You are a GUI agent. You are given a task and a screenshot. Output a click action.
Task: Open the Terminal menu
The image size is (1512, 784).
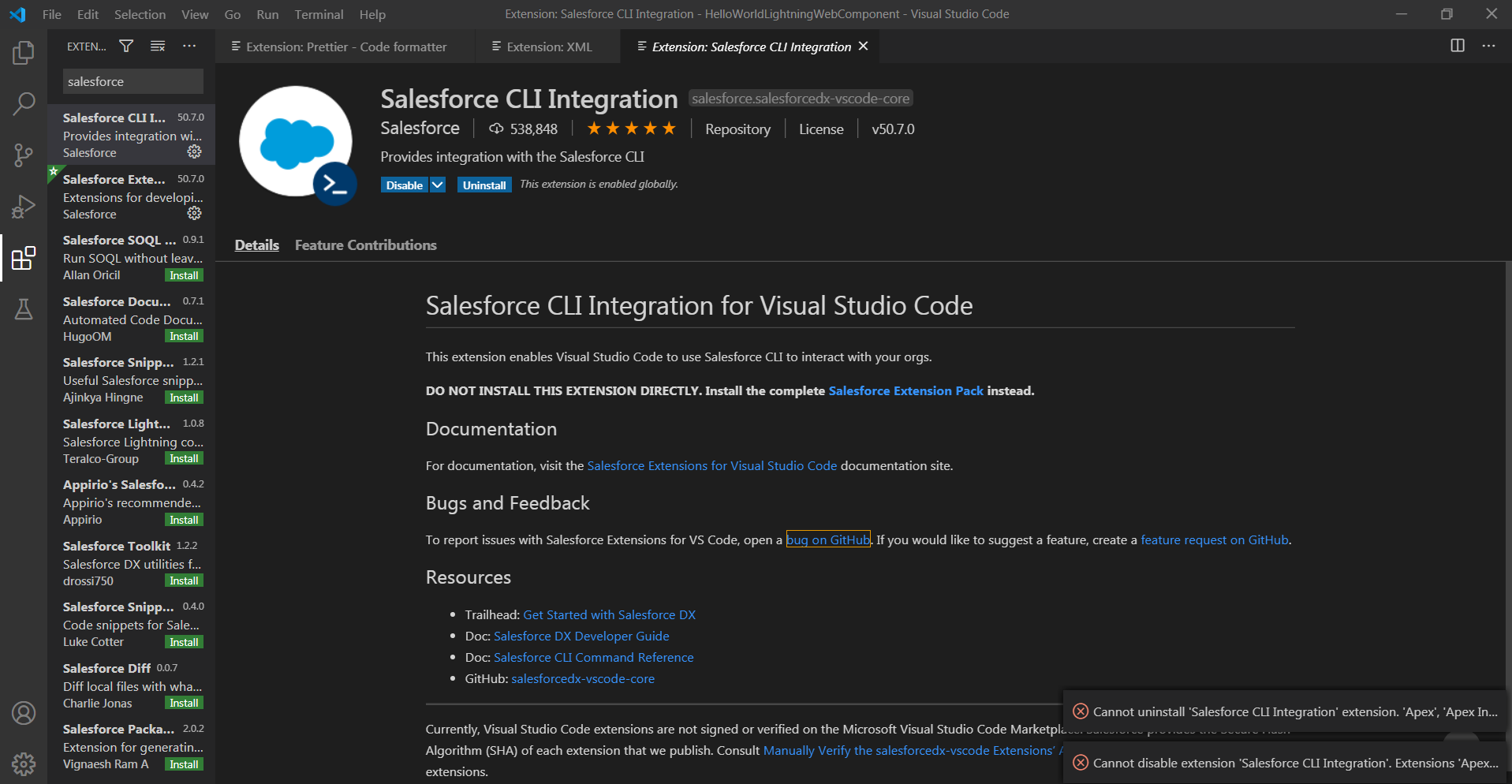(x=319, y=13)
